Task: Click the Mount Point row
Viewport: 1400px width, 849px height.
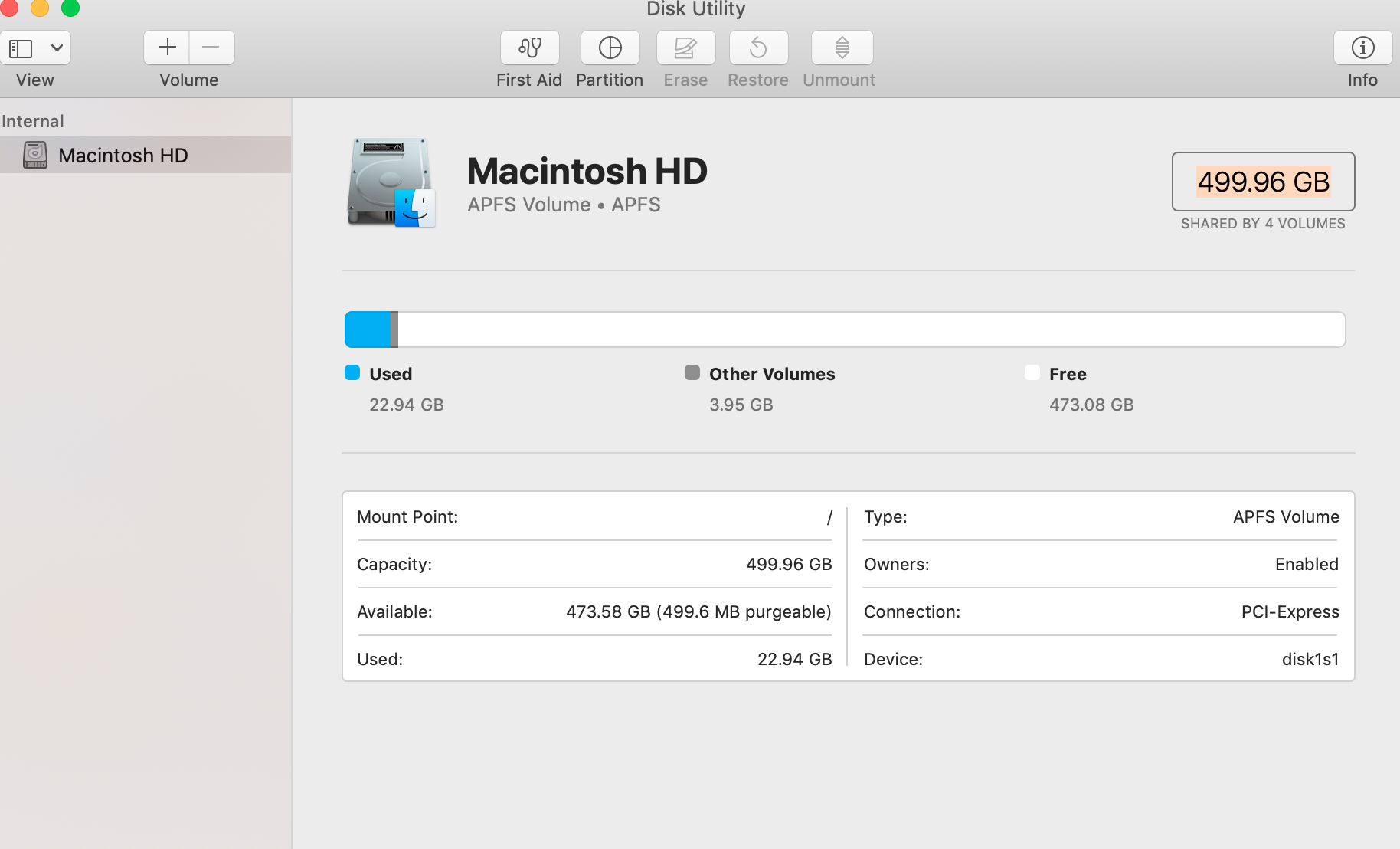Action: point(594,516)
